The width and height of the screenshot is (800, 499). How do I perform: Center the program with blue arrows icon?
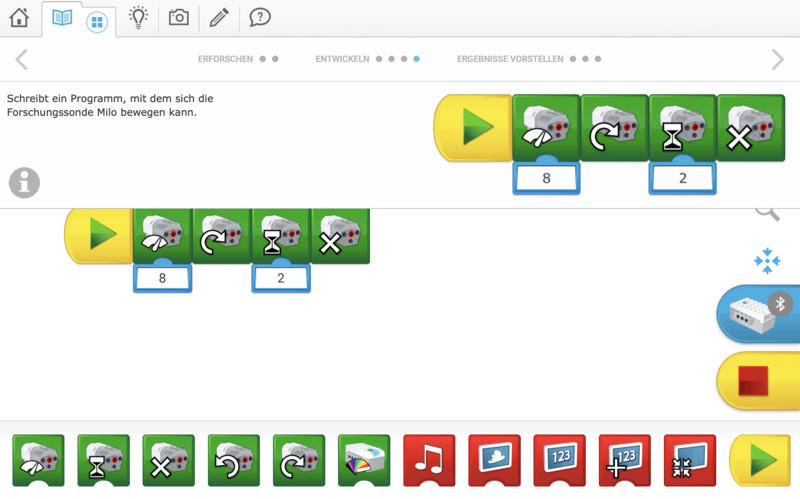pos(767,261)
